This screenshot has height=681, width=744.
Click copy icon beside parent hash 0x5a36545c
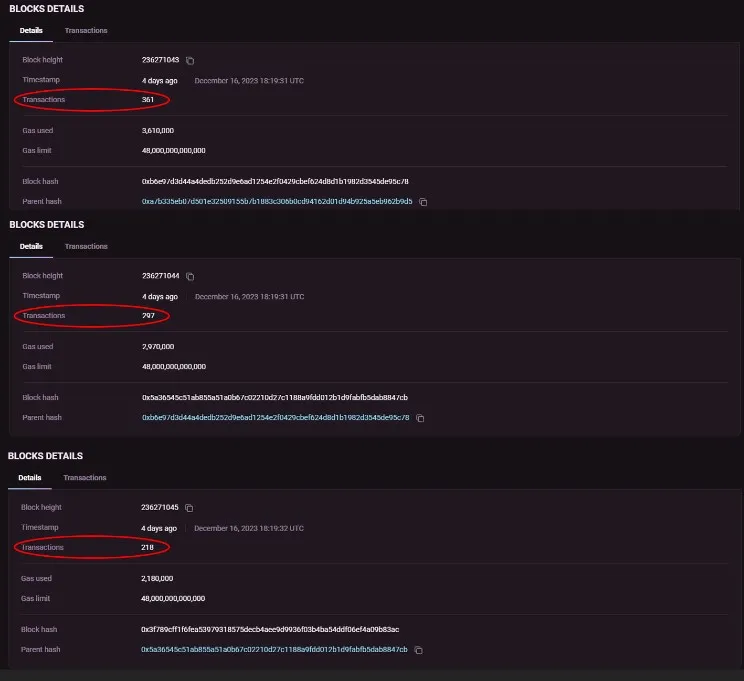click(418, 650)
